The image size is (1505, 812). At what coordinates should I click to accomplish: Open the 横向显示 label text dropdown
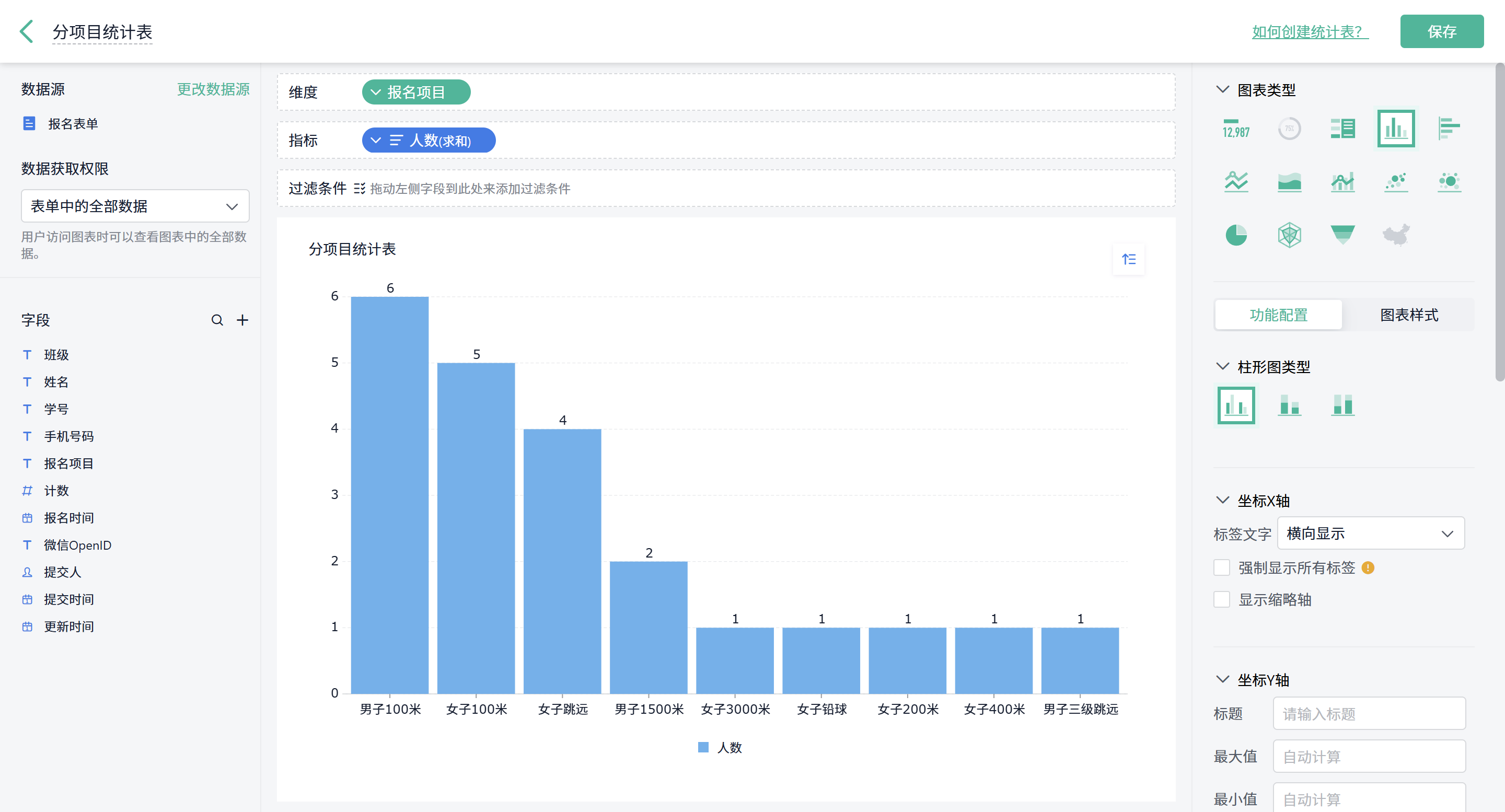[x=1370, y=533]
